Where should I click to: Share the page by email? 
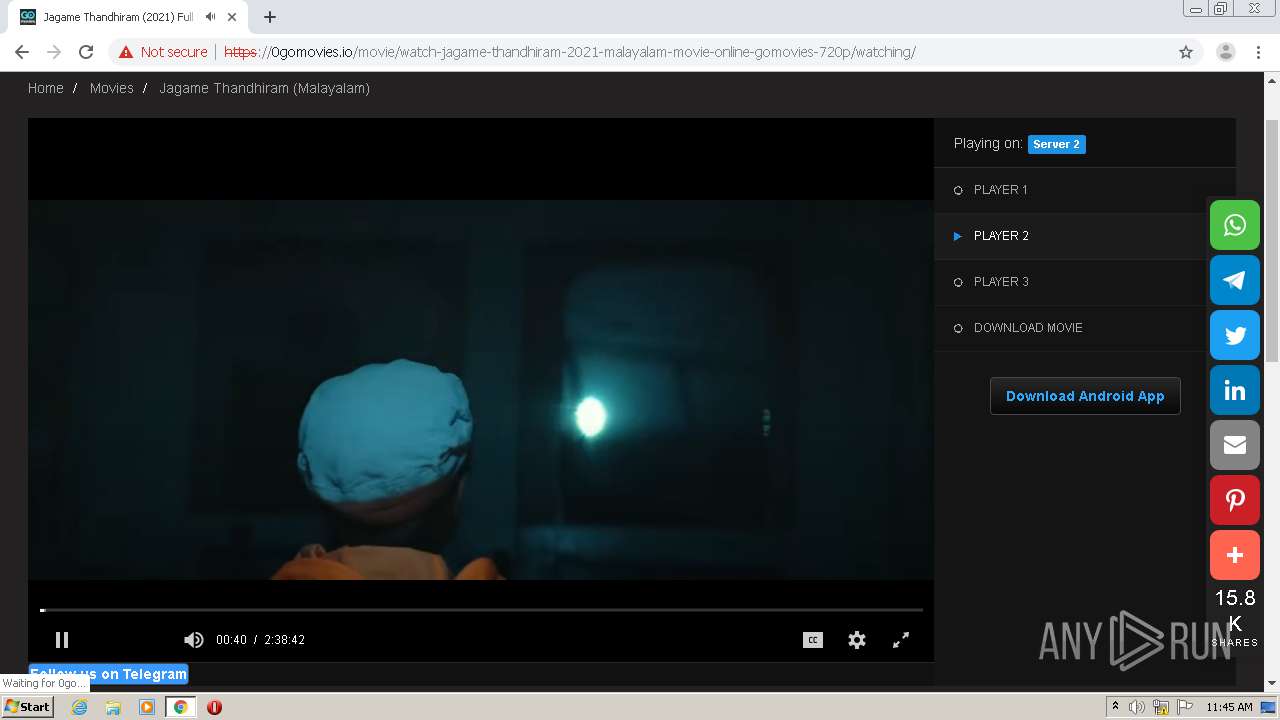pos(1235,445)
